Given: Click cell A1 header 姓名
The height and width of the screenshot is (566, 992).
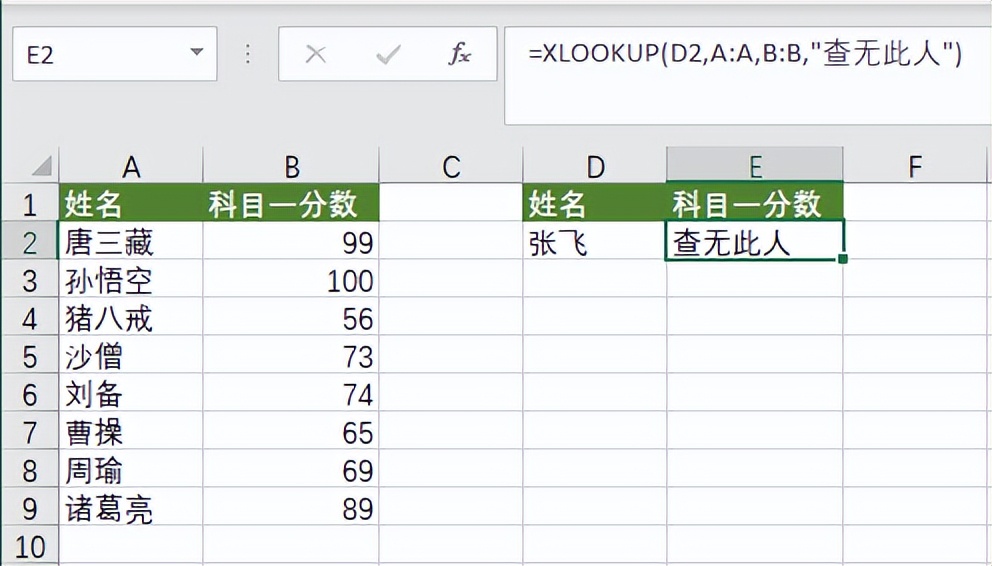Looking at the screenshot, I should point(131,202).
